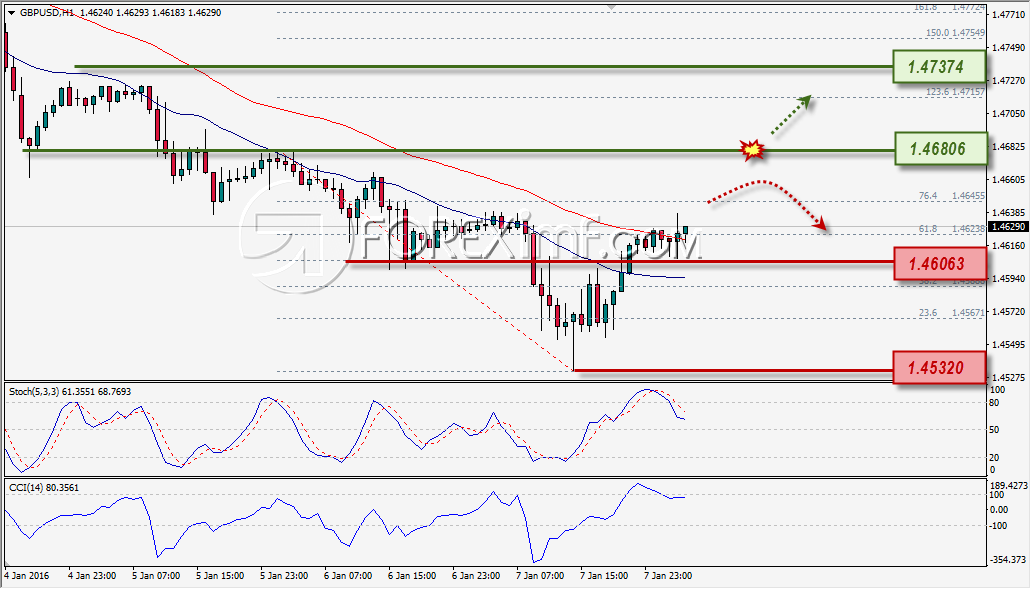The image size is (1031, 589).
Task: Click the GBPUSD,H1 chart title dropdown triangle
Action: click(x=12, y=12)
